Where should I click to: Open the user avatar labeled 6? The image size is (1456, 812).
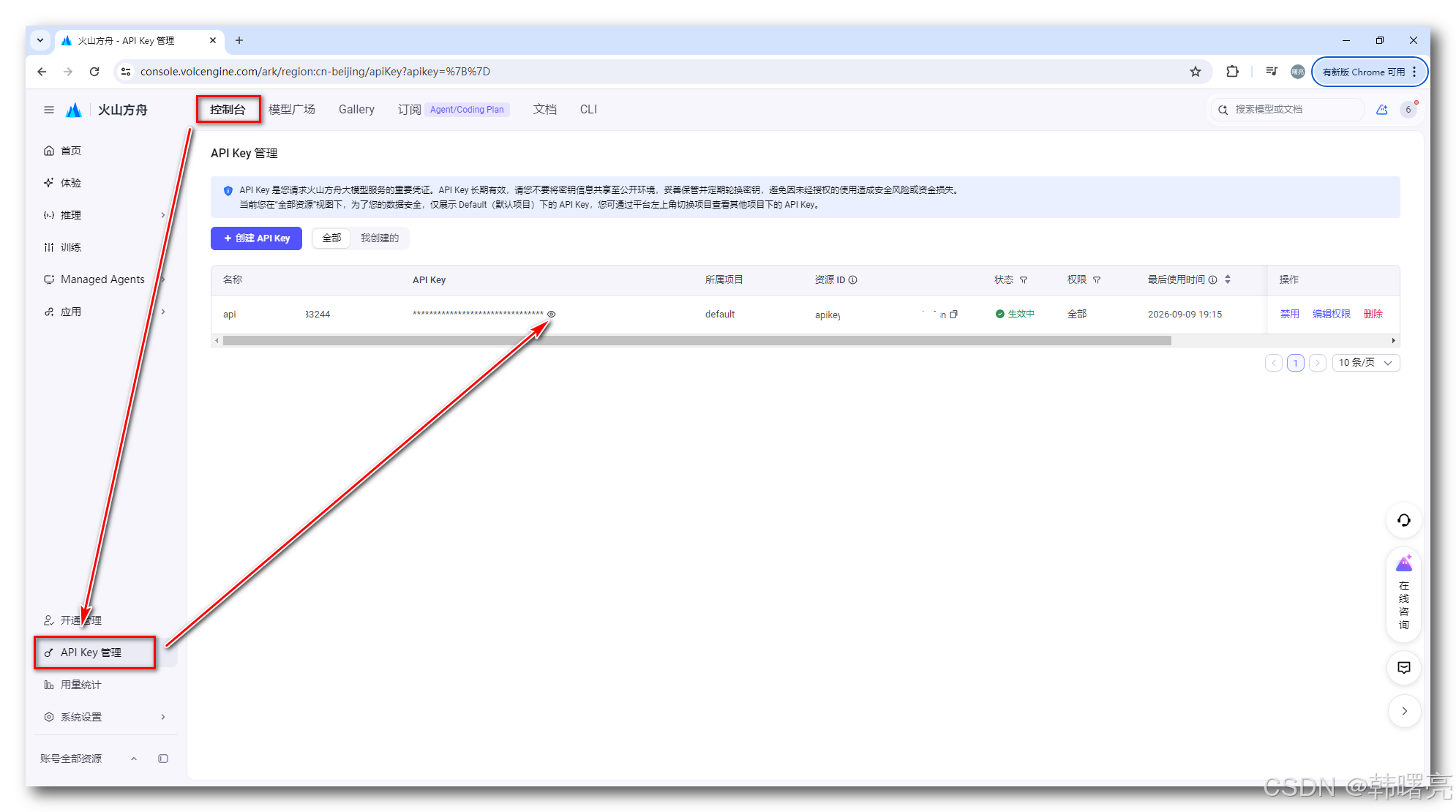(1408, 110)
